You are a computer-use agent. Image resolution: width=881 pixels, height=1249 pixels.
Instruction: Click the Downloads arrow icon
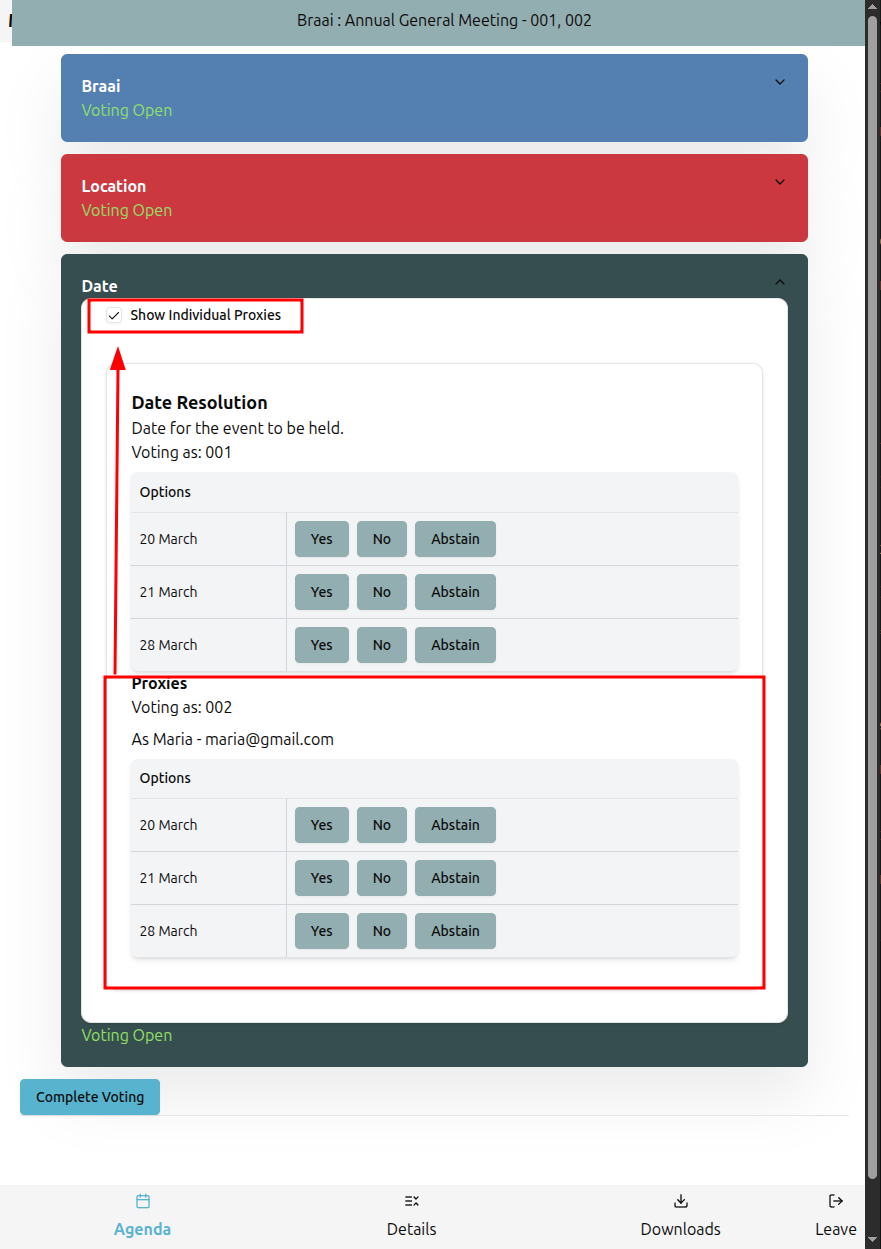(x=680, y=1200)
